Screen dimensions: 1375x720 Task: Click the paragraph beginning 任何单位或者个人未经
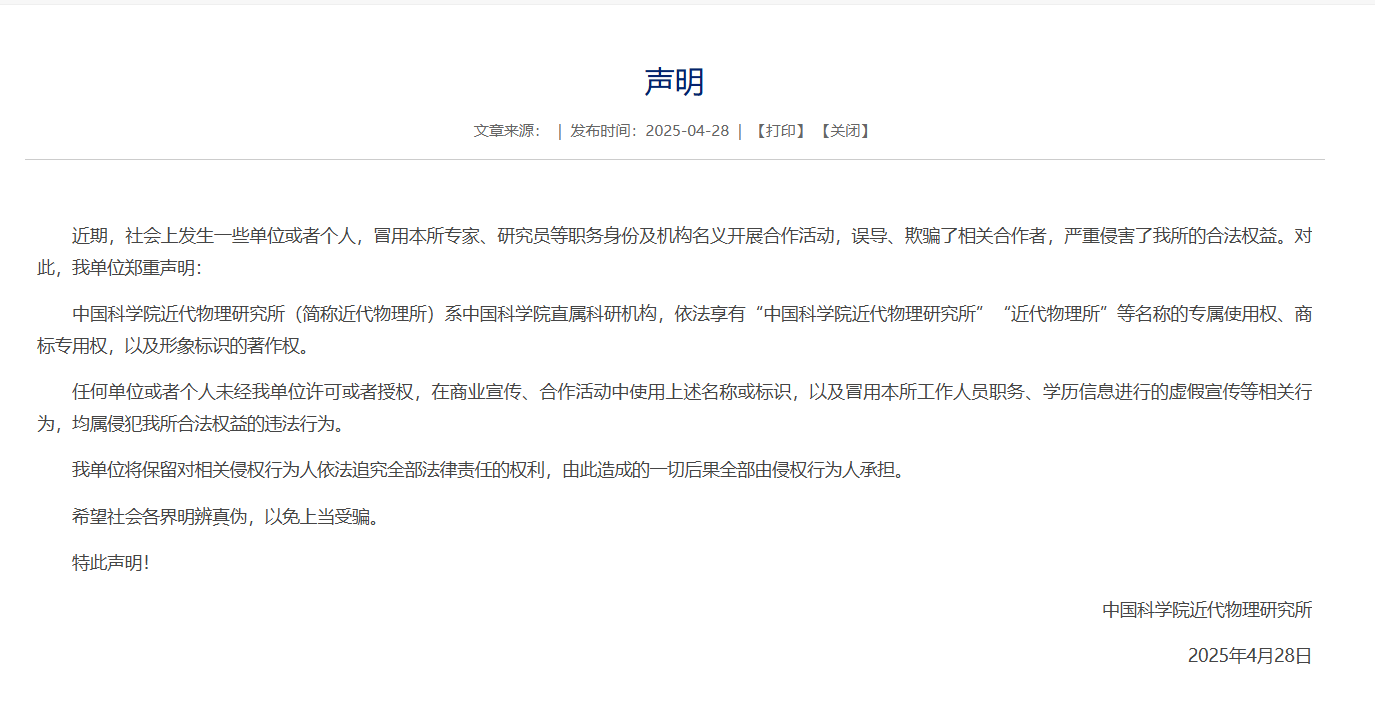tap(674, 408)
